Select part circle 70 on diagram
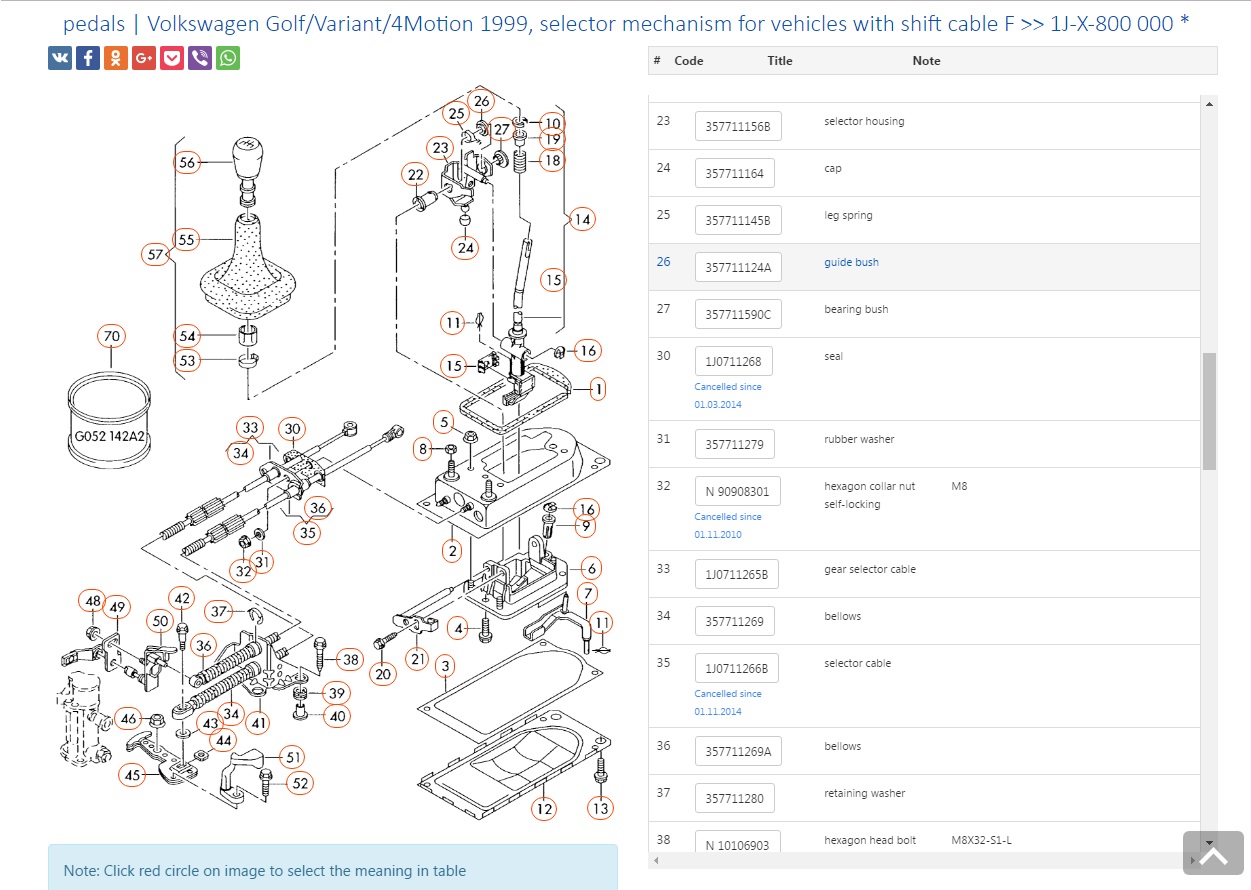 111,336
